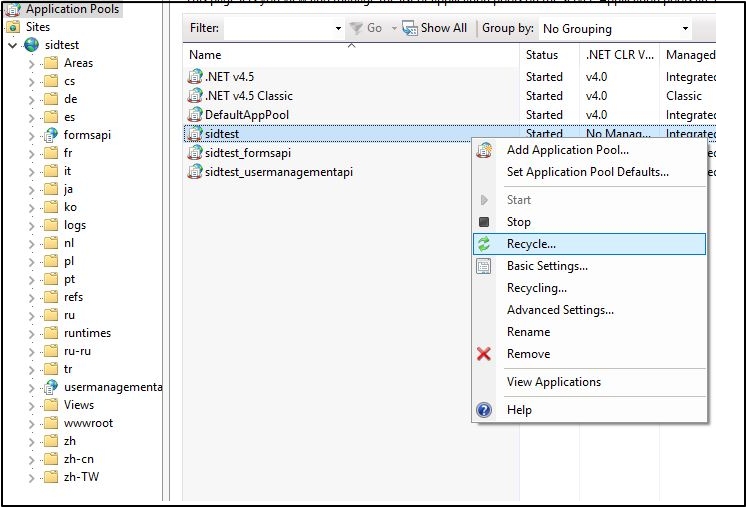747x508 pixels.
Task: Select View Applications menu entry
Action: coord(554,382)
